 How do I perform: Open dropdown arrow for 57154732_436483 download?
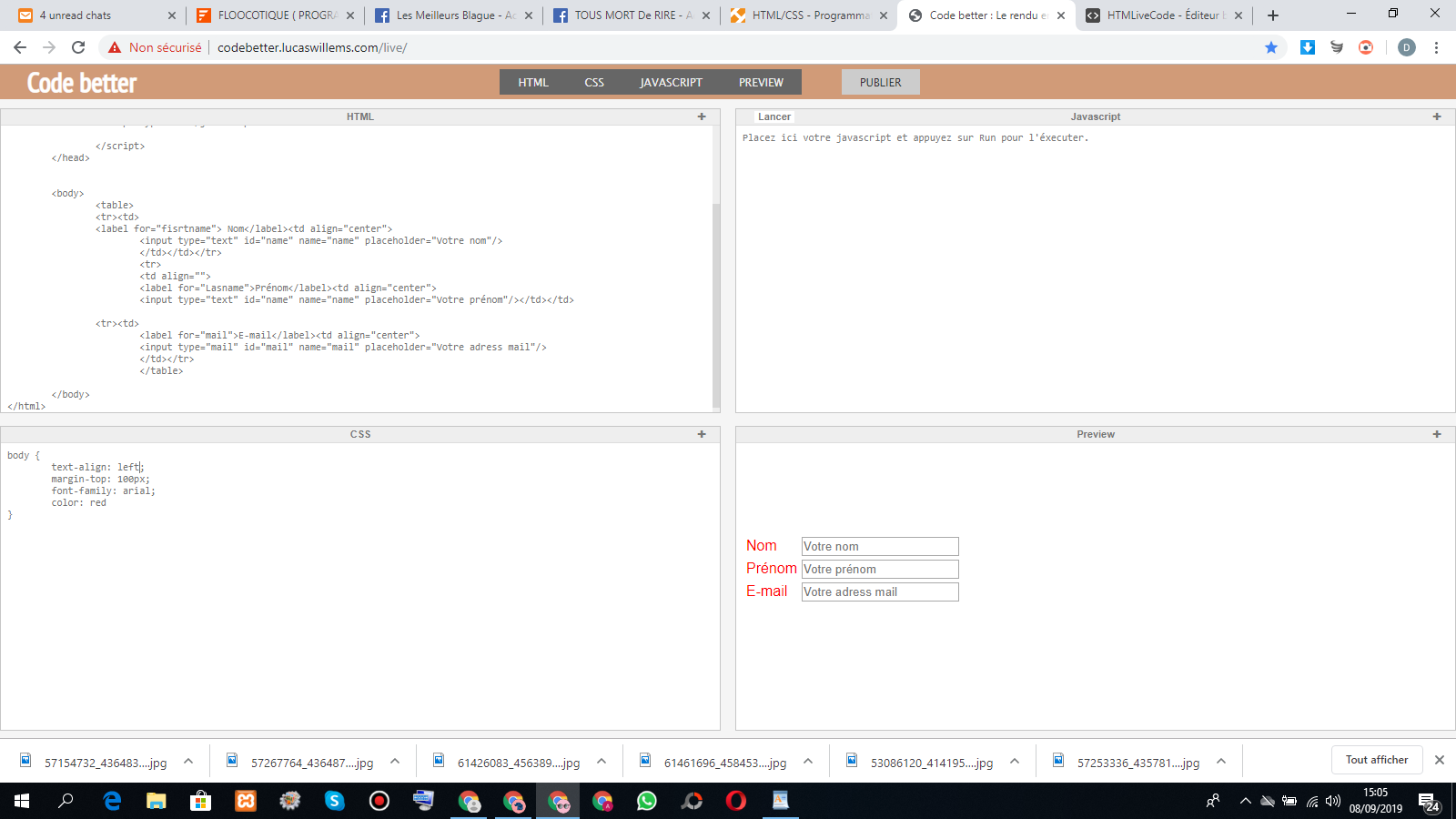click(x=188, y=762)
